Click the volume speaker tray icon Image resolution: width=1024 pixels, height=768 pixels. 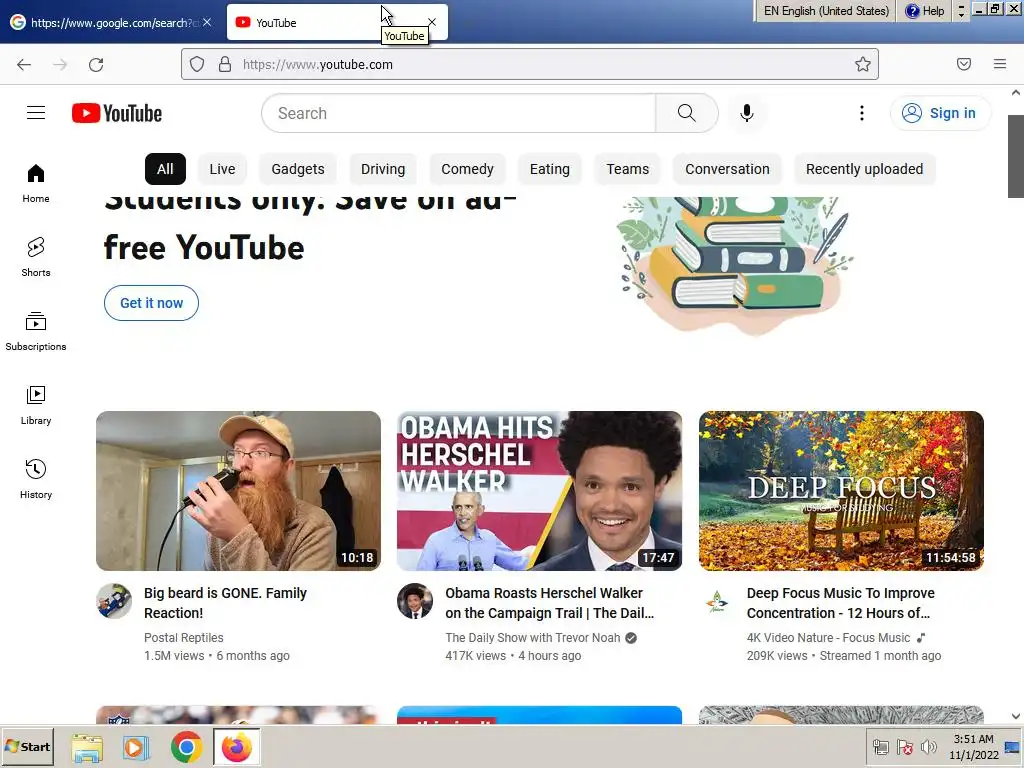[x=927, y=747]
